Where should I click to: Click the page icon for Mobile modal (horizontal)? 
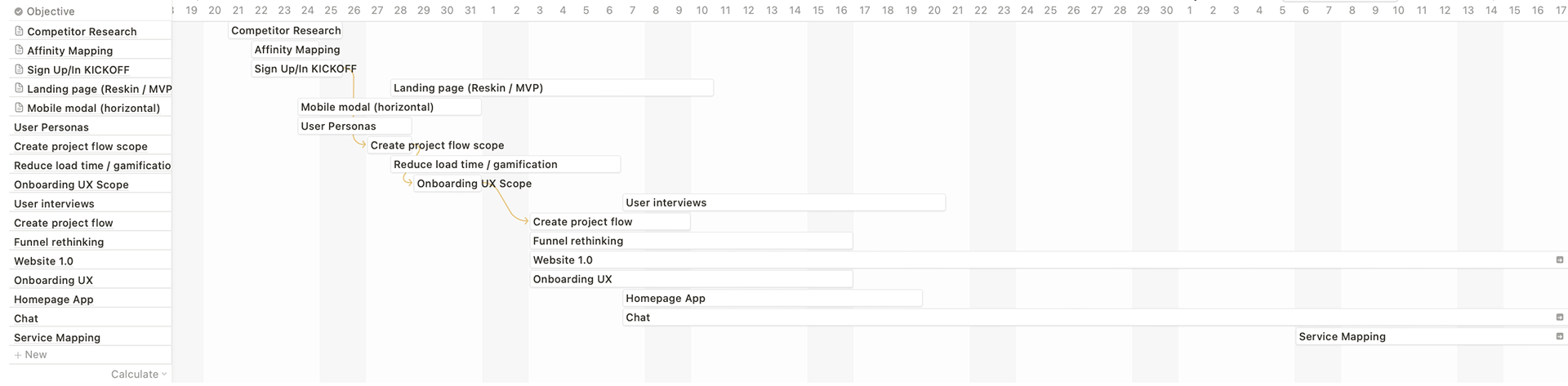20,108
